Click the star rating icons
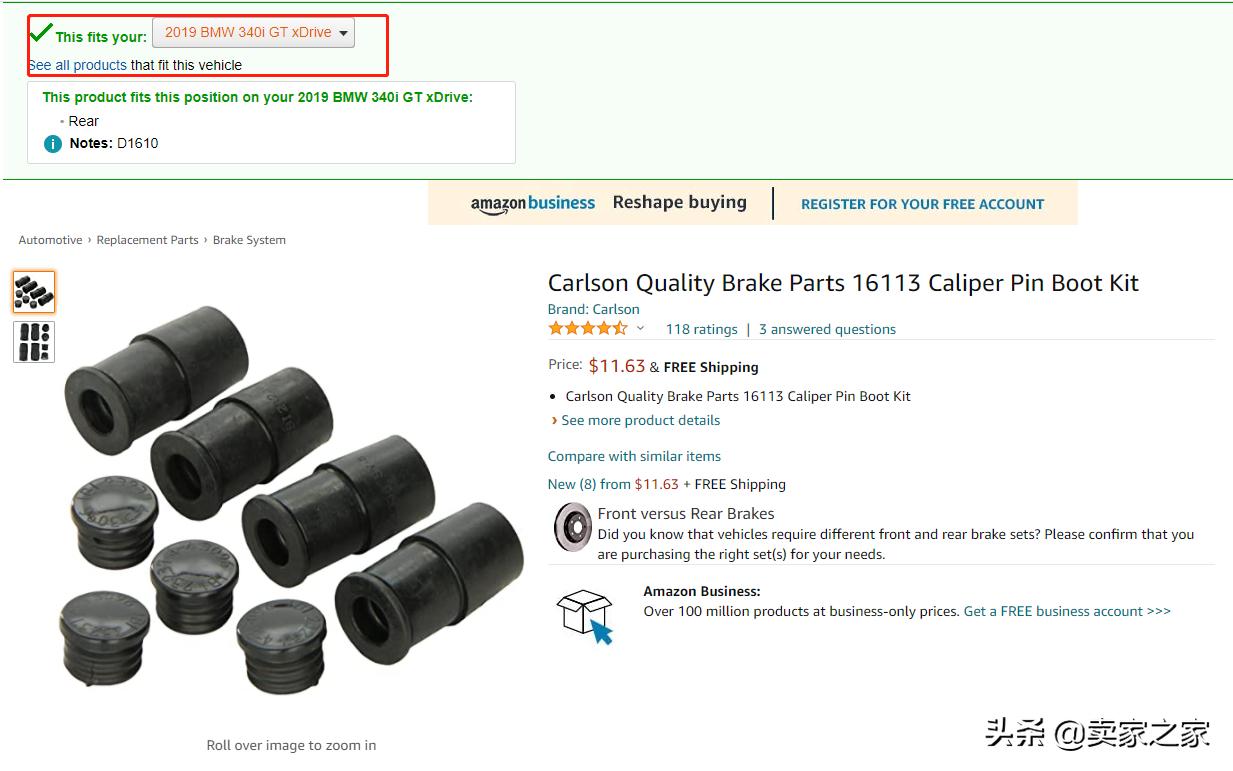The width and height of the screenshot is (1233, 771). coord(588,329)
